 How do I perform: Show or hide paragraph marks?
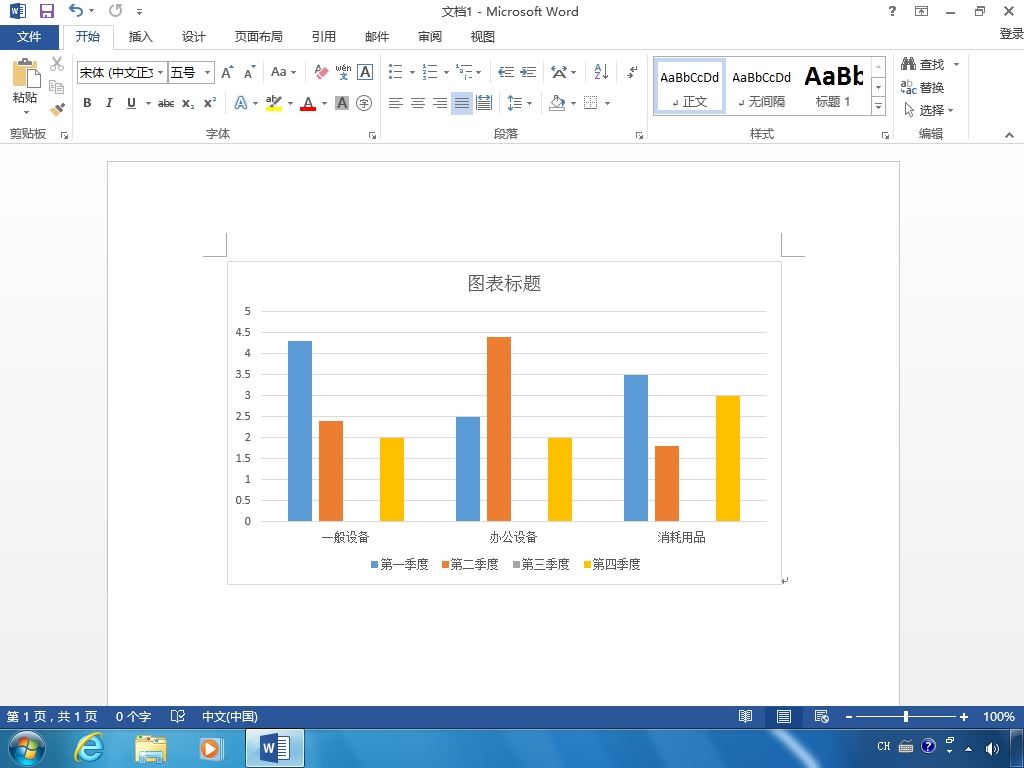point(632,72)
